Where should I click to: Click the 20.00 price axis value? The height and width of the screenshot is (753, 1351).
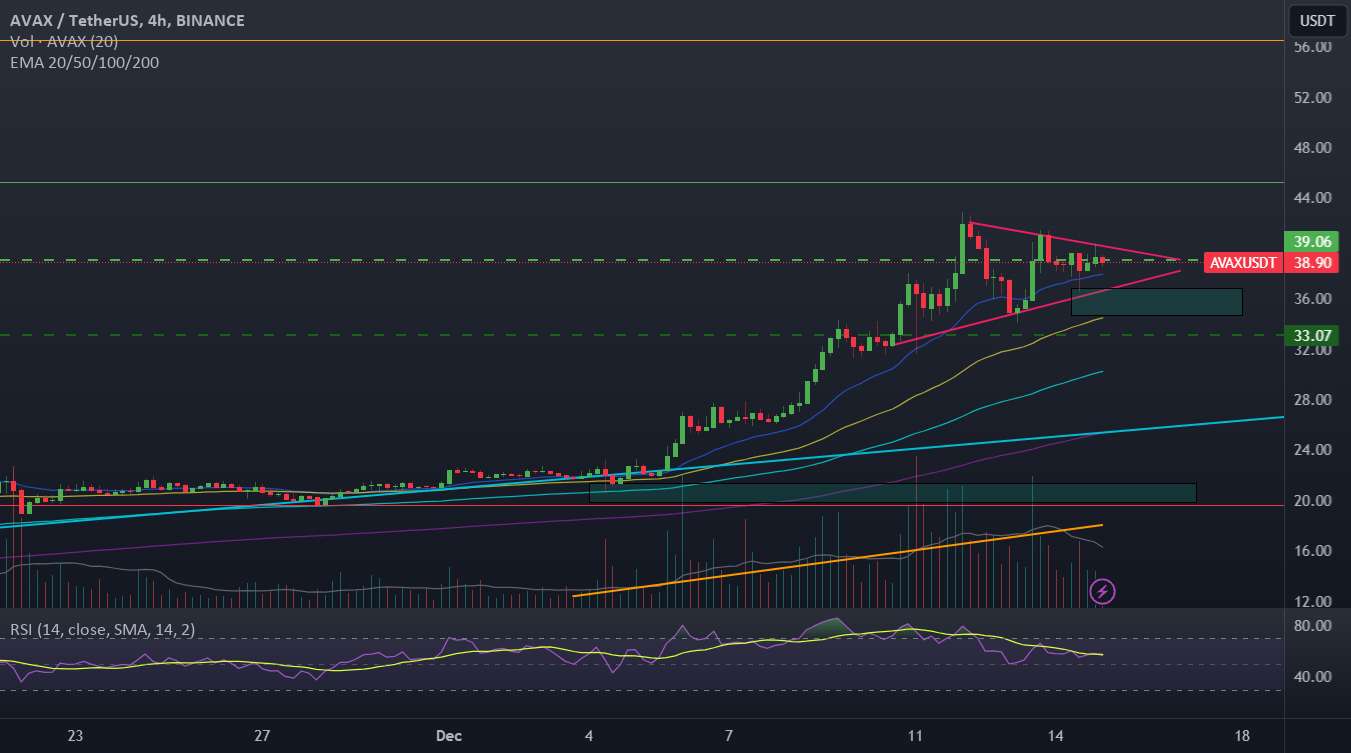click(1311, 501)
